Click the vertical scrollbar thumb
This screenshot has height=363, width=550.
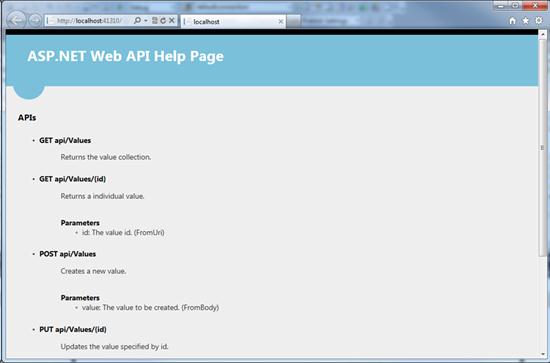pos(542,148)
